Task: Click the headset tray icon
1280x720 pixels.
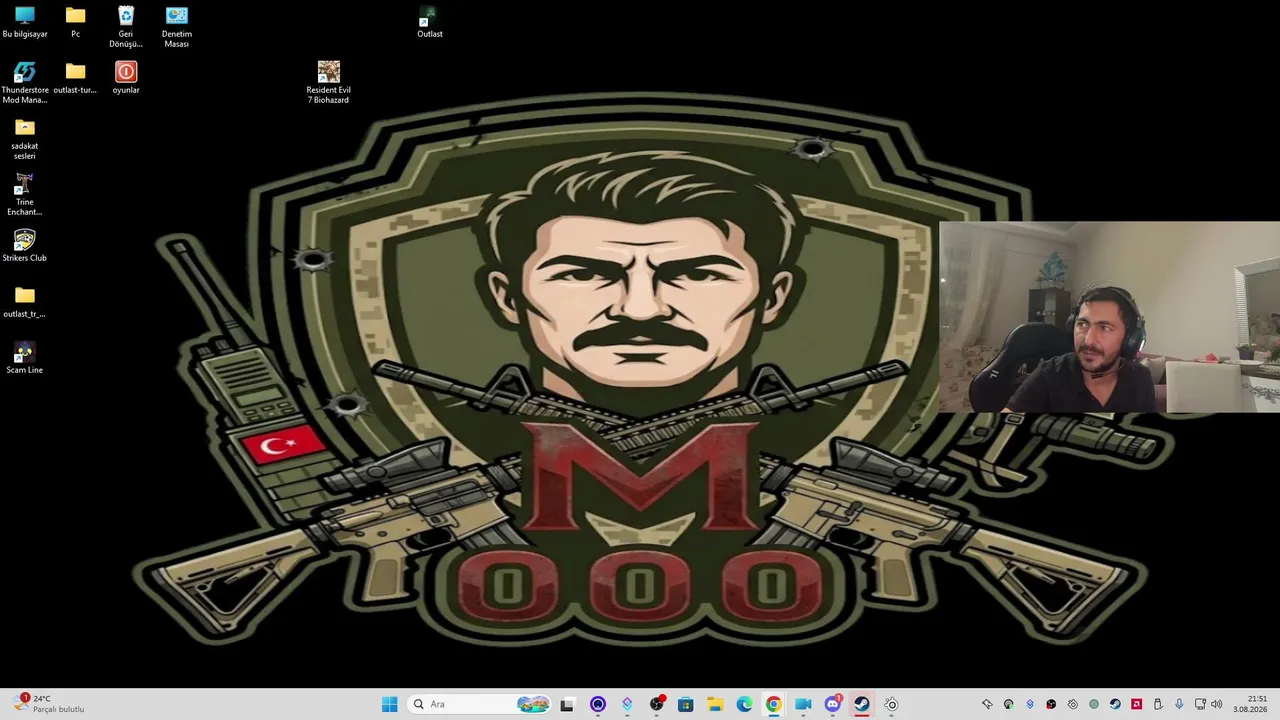Action: tap(1008, 704)
